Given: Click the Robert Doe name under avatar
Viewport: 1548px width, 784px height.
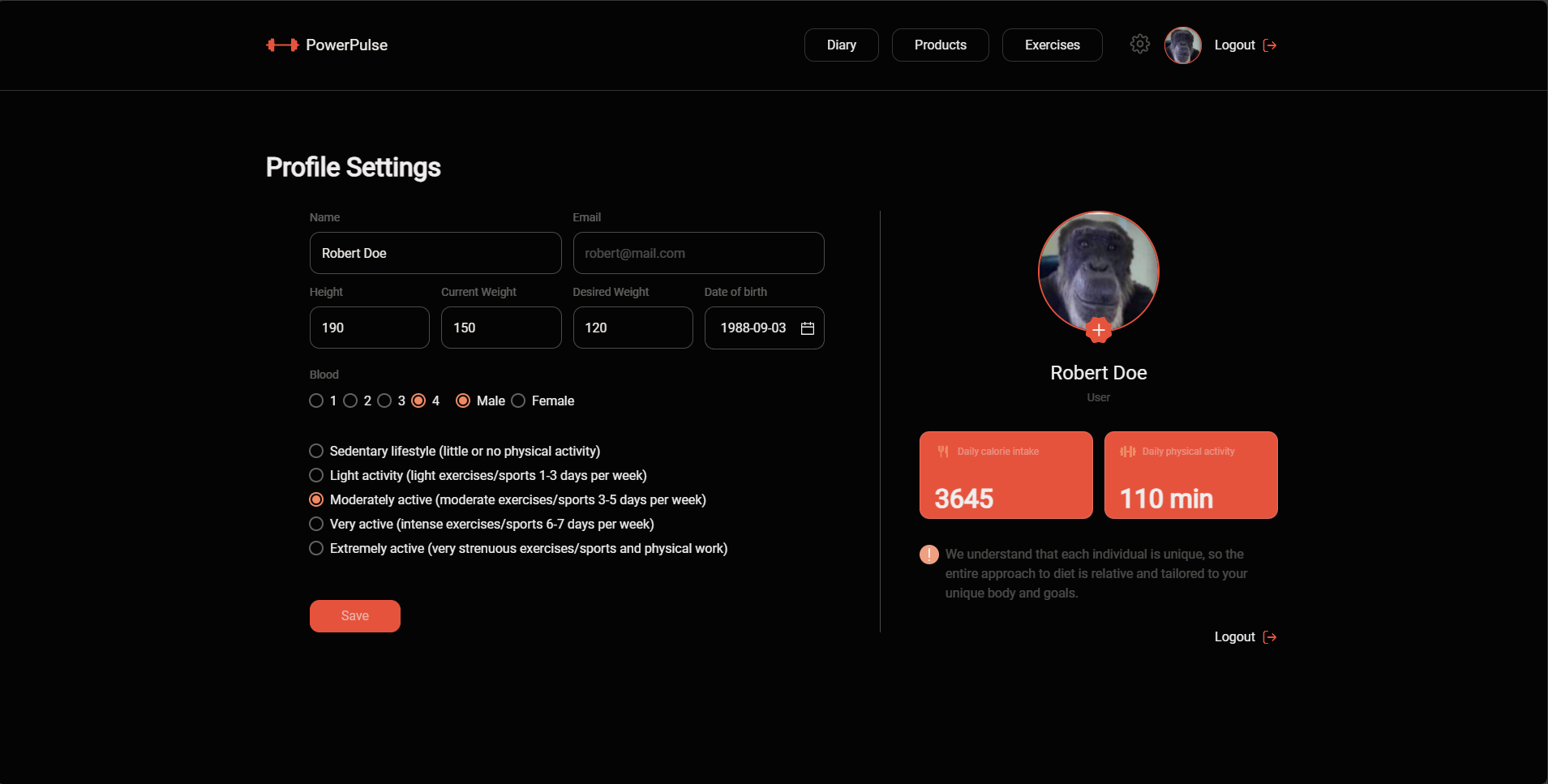Looking at the screenshot, I should tap(1099, 373).
